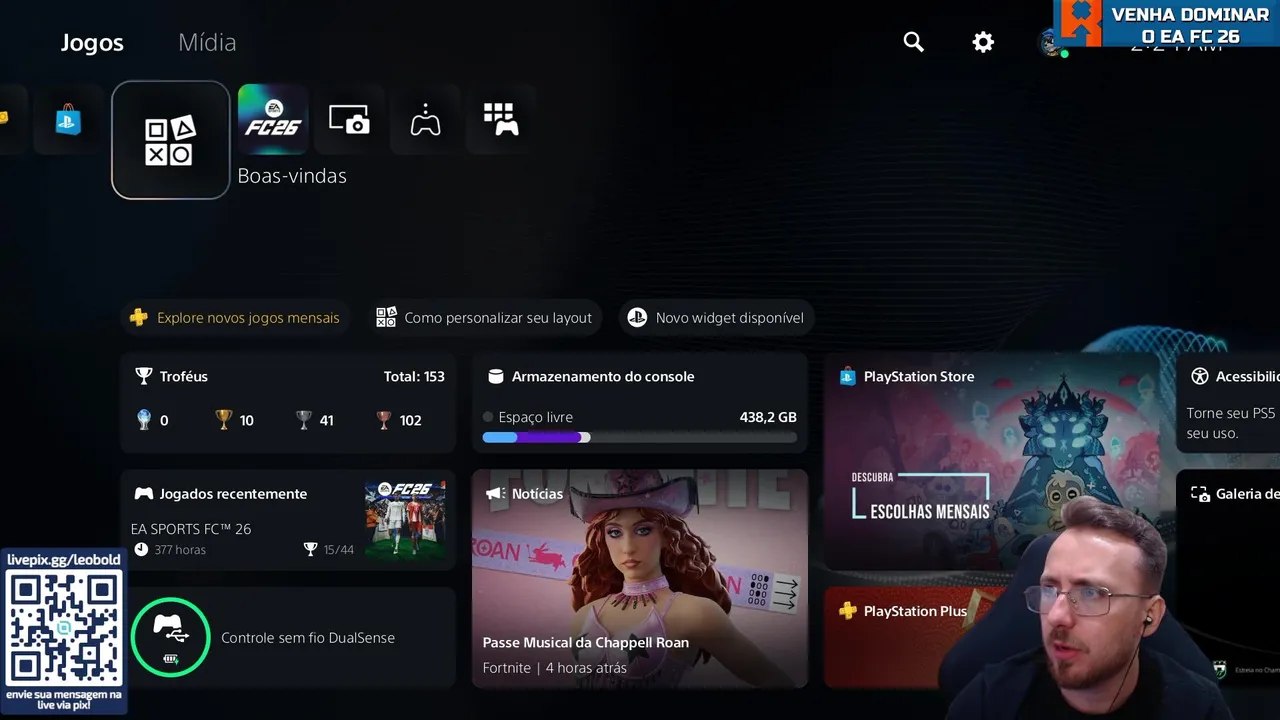Open the controller share tile
This screenshot has height=720, width=1280.
(x=425, y=120)
